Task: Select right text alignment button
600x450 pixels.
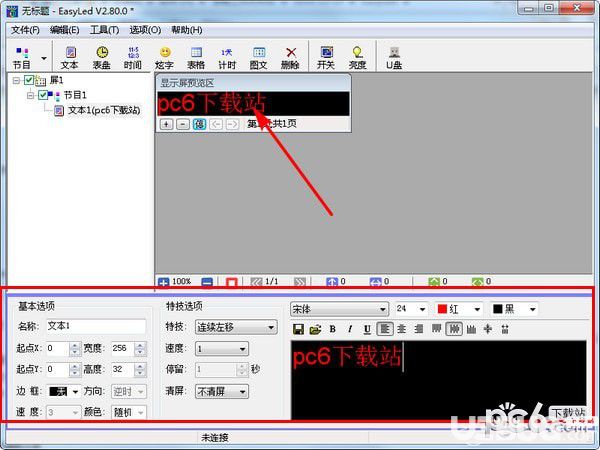Action: tap(419, 329)
